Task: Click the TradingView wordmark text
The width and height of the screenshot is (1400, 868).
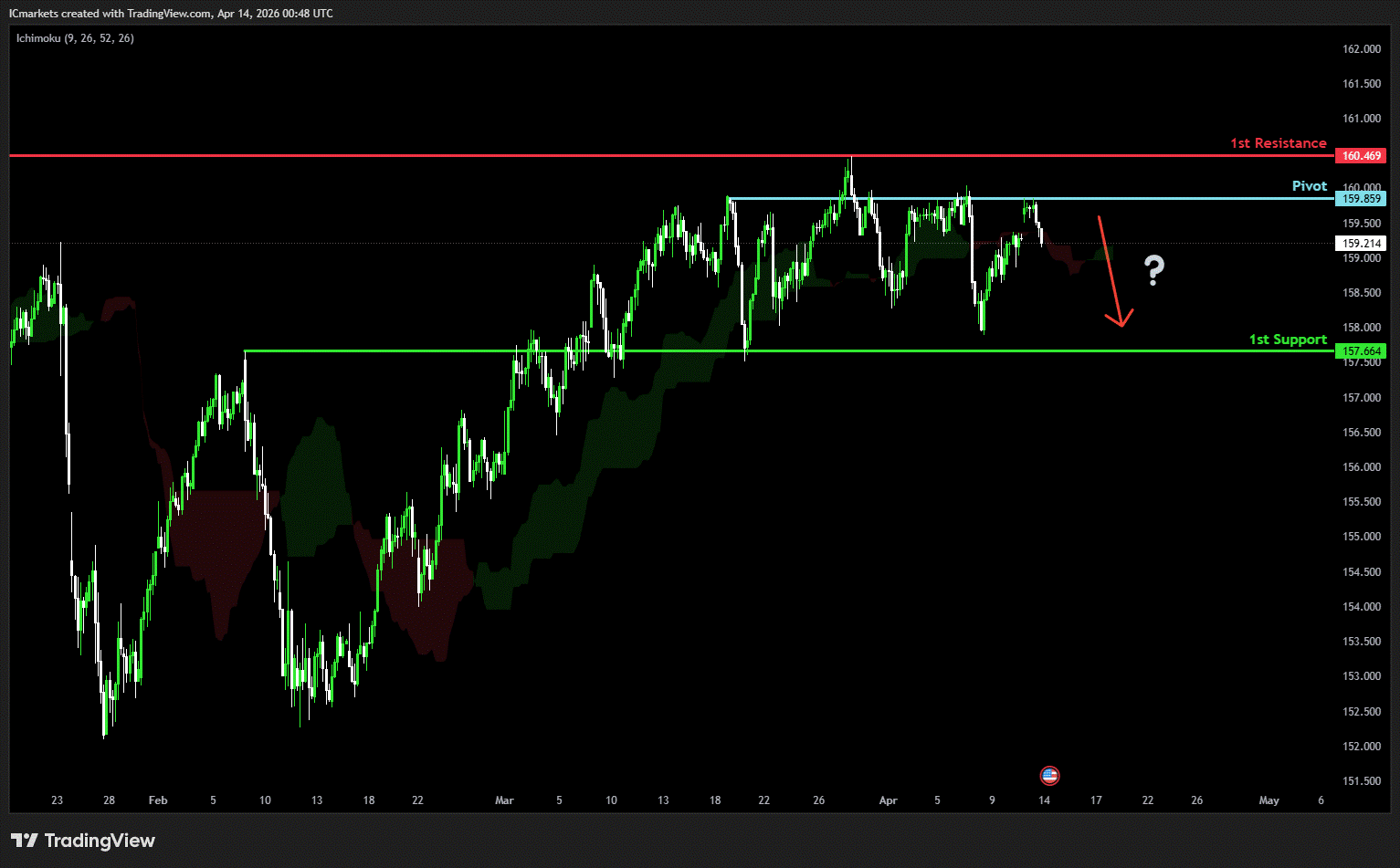Action: point(100,841)
